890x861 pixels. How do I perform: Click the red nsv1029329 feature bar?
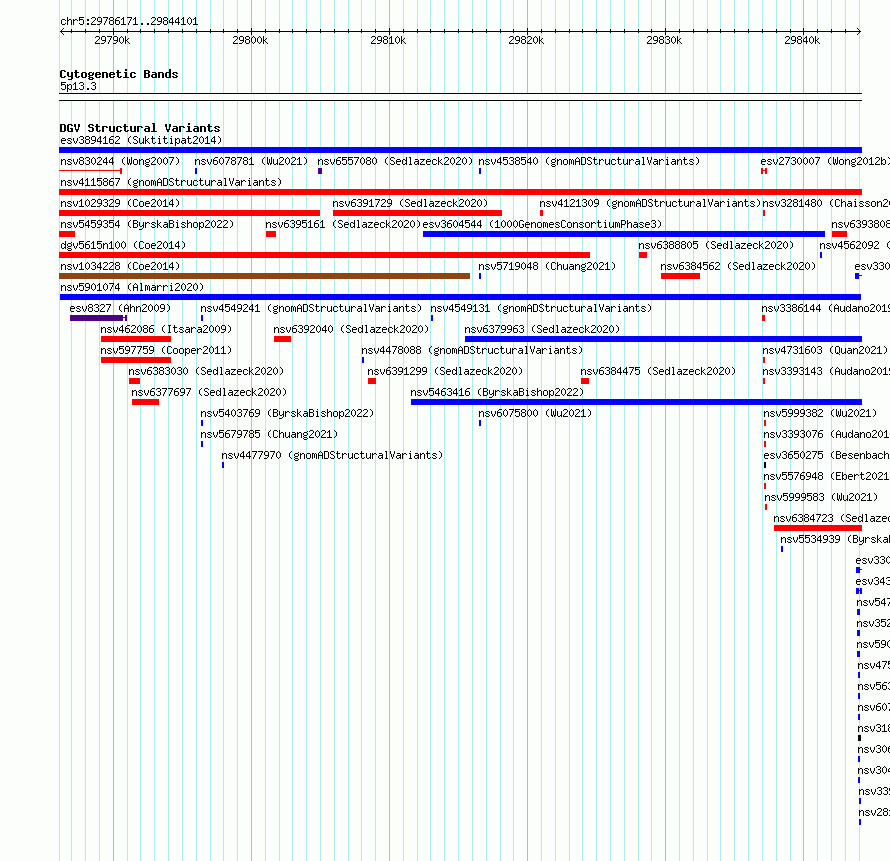pyautogui.click(x=190, y=213)
